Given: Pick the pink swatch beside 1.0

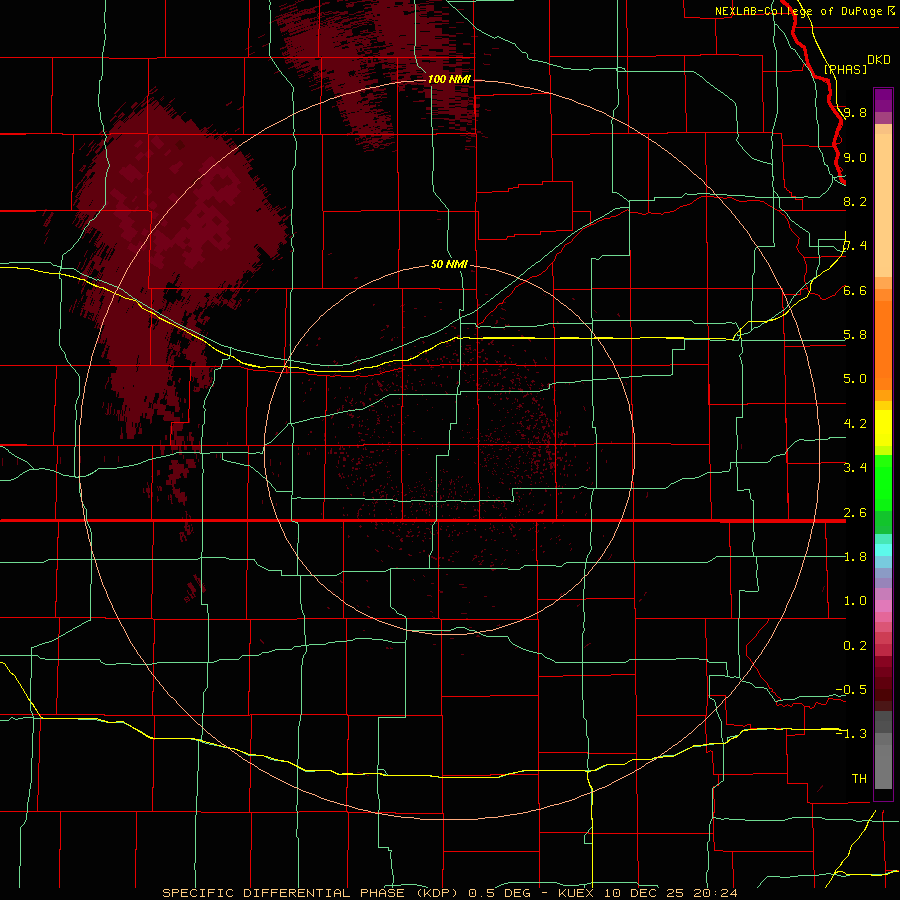Looking at the screenshot, I should coord(883,605).
